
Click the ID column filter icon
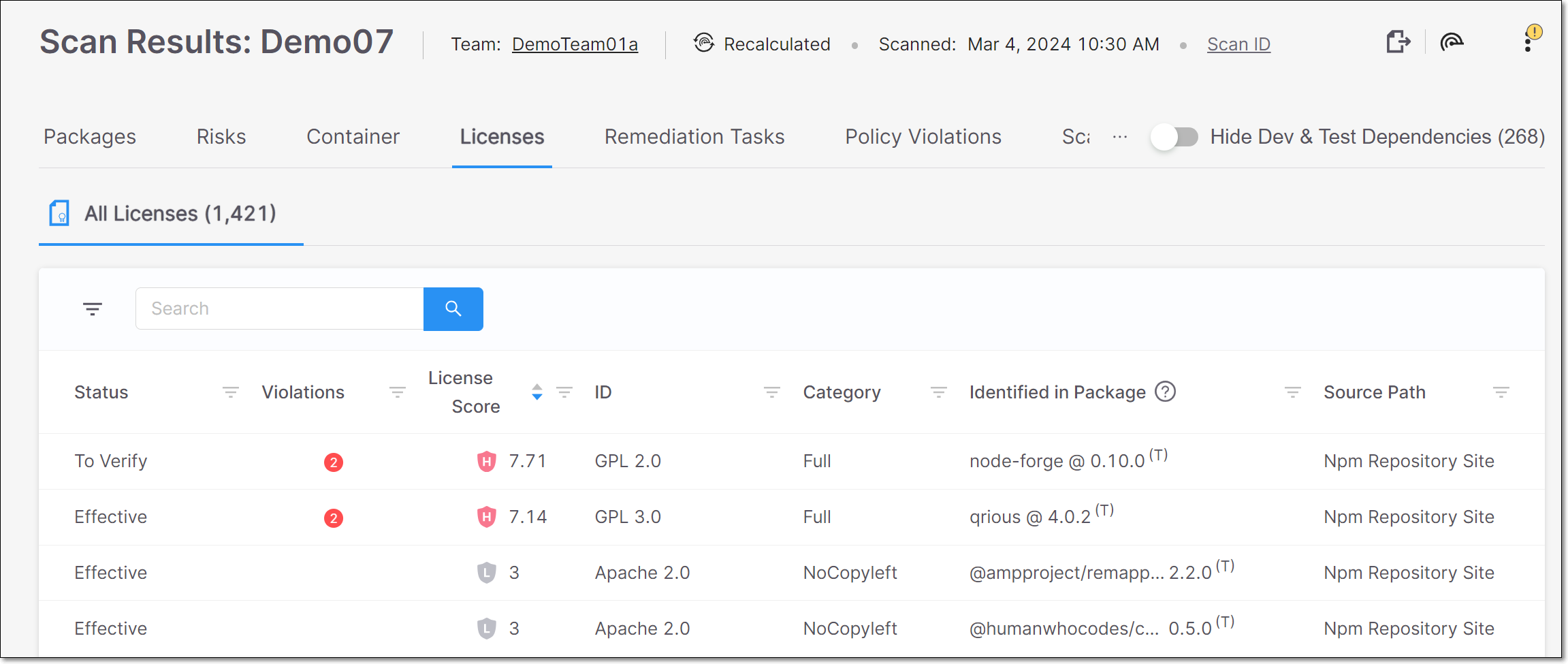tap(772, 392)
